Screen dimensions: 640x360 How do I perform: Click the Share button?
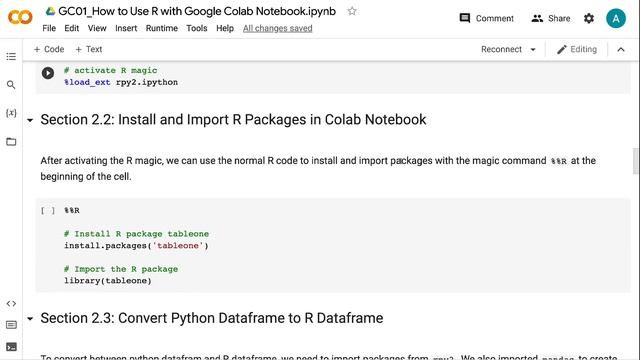tap(551, 18)
